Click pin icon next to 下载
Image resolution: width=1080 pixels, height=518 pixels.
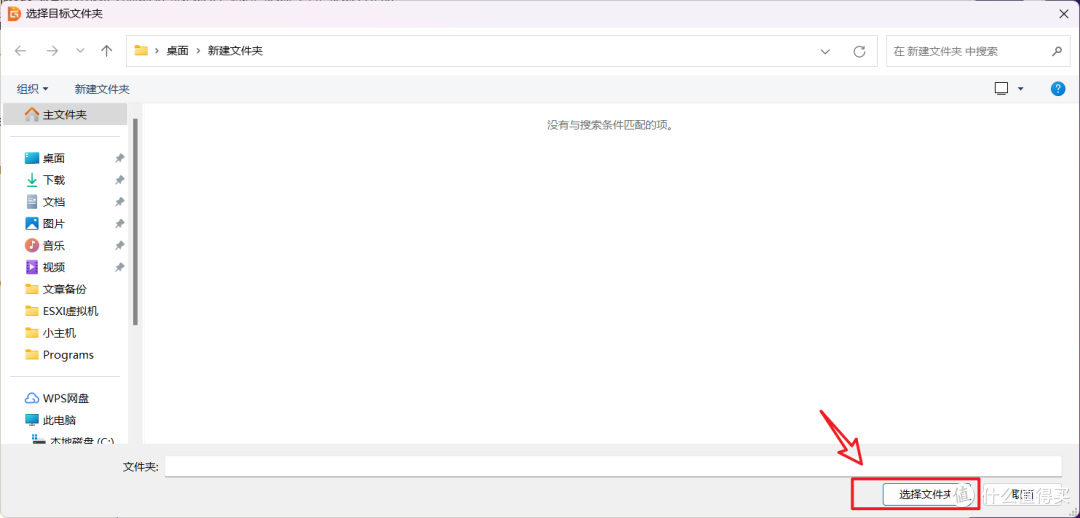tap(119, 180)
